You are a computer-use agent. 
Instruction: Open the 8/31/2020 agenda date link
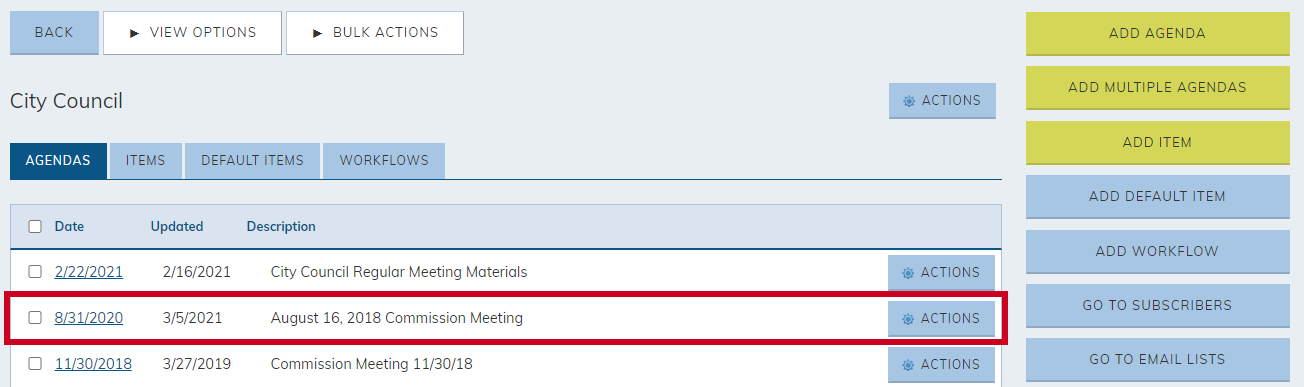[89, 318]
